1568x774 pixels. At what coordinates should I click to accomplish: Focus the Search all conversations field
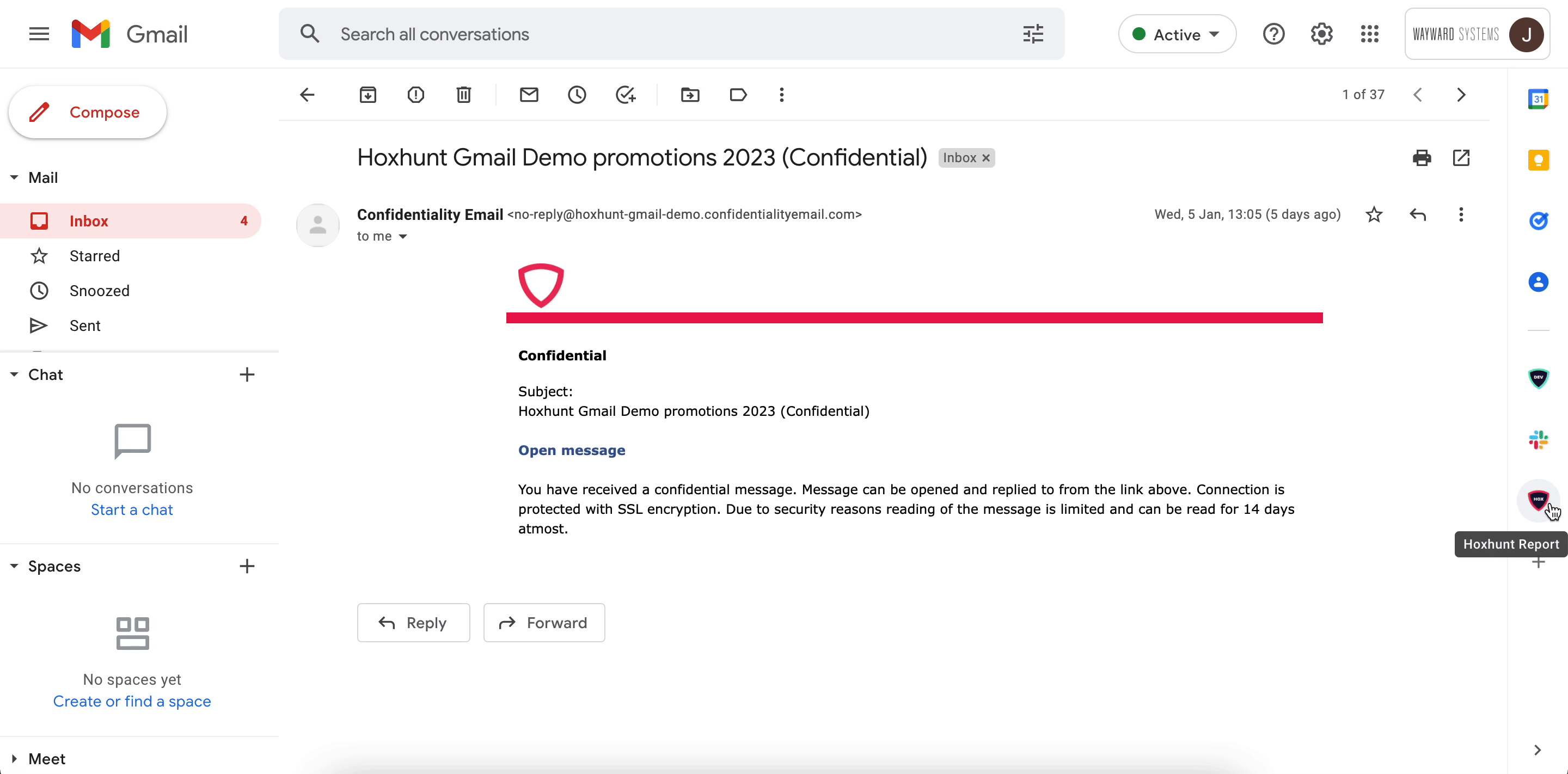[x=671, y=34]
